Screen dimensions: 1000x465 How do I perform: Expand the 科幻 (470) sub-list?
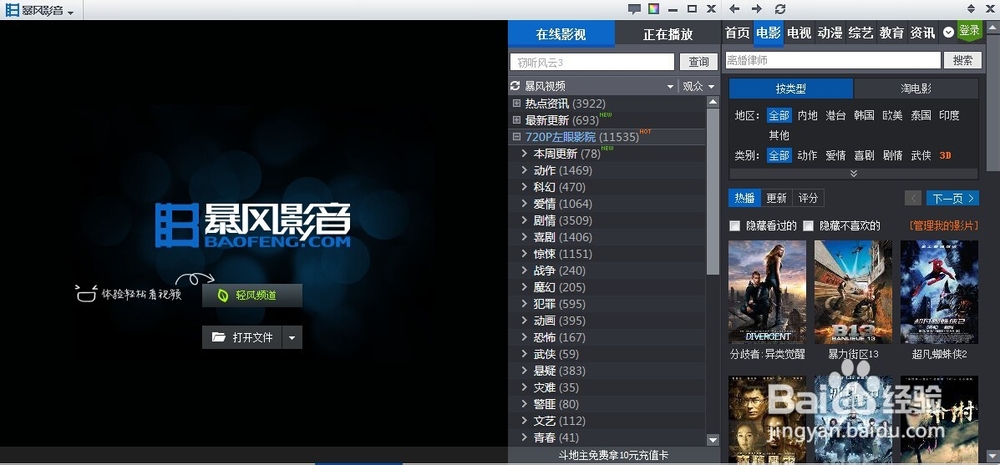tap(524, 187)
